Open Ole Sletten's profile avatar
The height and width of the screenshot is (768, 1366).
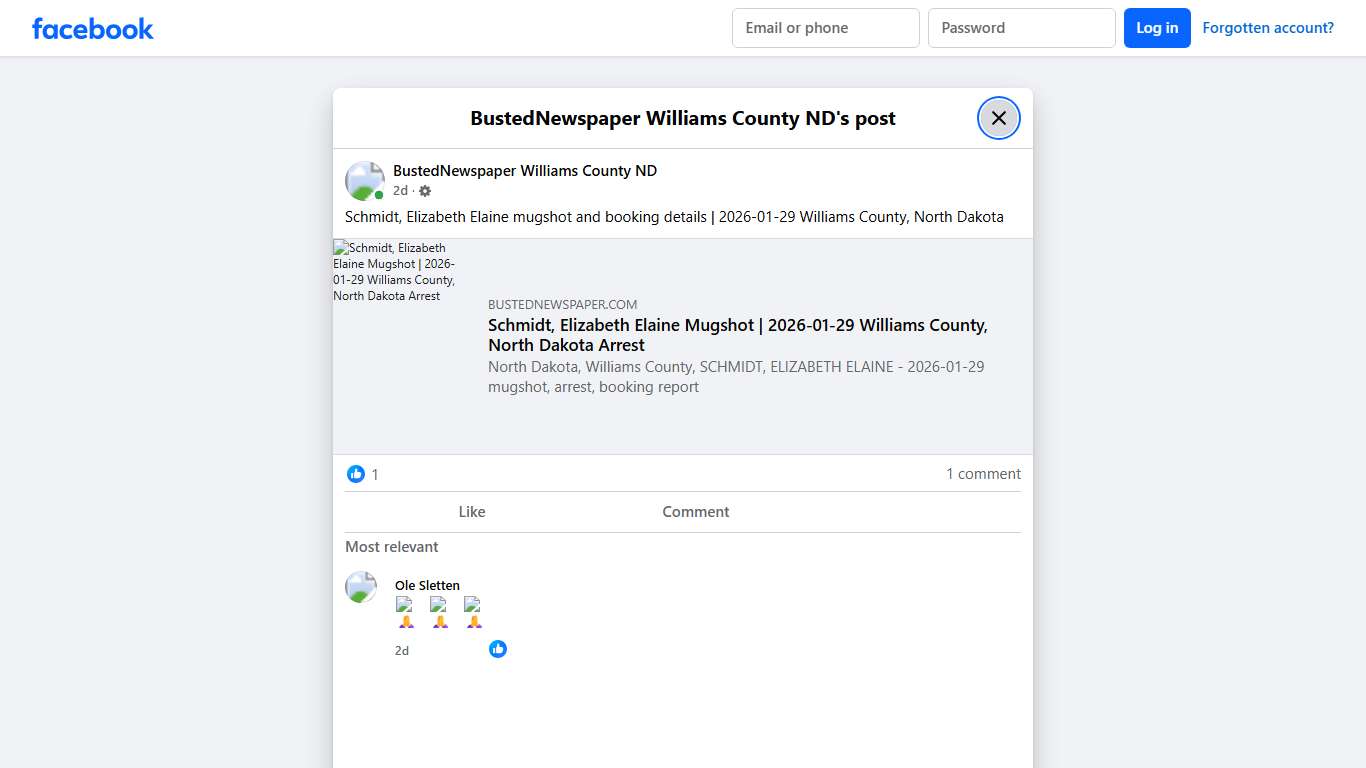pos(361,587)
